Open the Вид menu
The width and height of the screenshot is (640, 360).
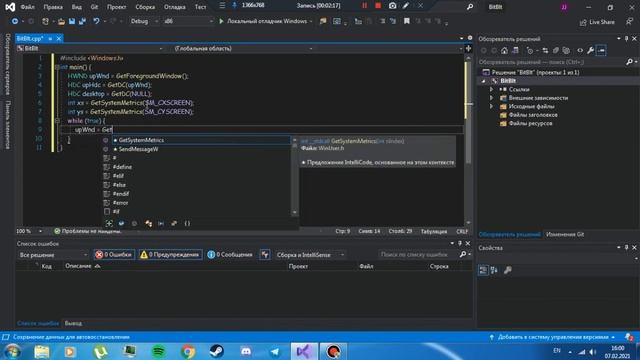coord(76,7)
